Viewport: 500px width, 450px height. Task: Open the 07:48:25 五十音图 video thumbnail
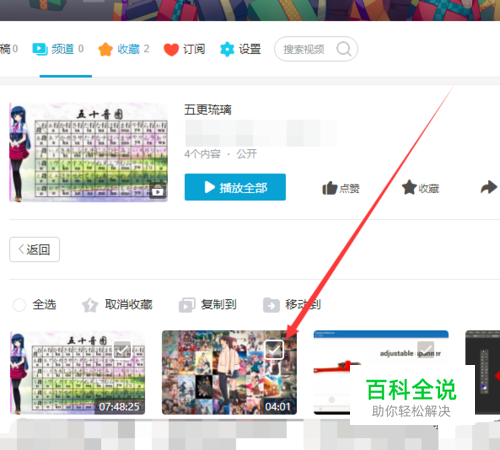tap(77, 372)
